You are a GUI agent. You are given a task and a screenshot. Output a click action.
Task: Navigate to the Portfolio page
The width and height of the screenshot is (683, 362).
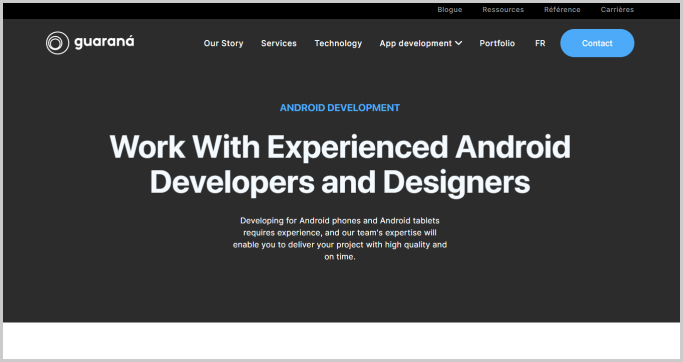(x=497, y=43)
